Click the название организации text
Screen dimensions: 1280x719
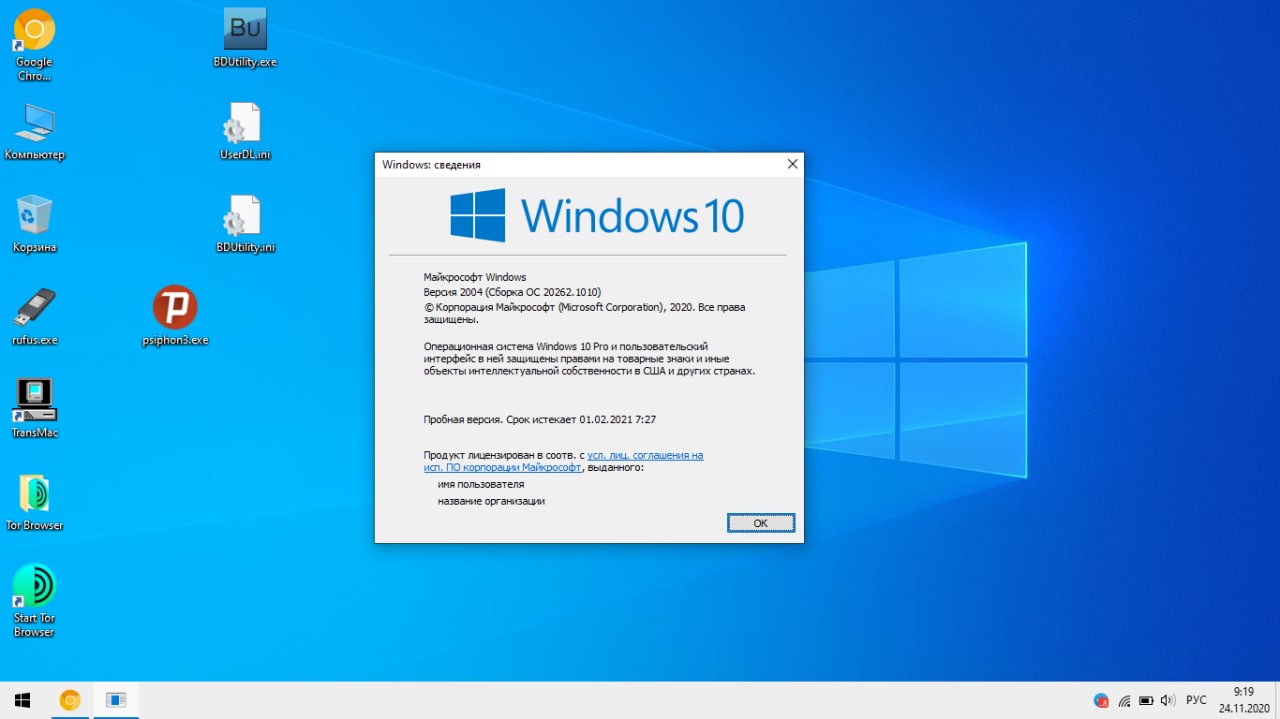pos(491,501)
